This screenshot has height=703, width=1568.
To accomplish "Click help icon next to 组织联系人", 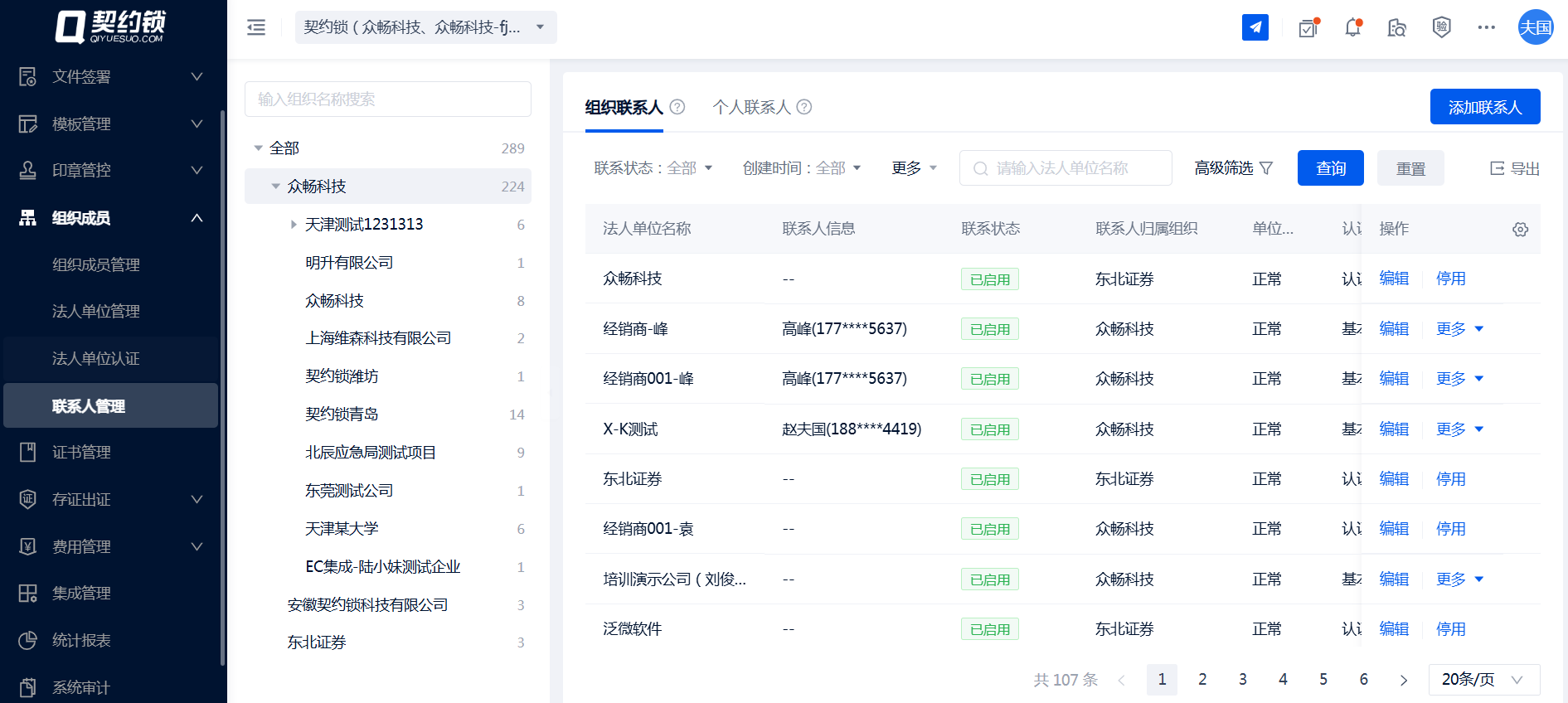I will click(x=677, y=107).
